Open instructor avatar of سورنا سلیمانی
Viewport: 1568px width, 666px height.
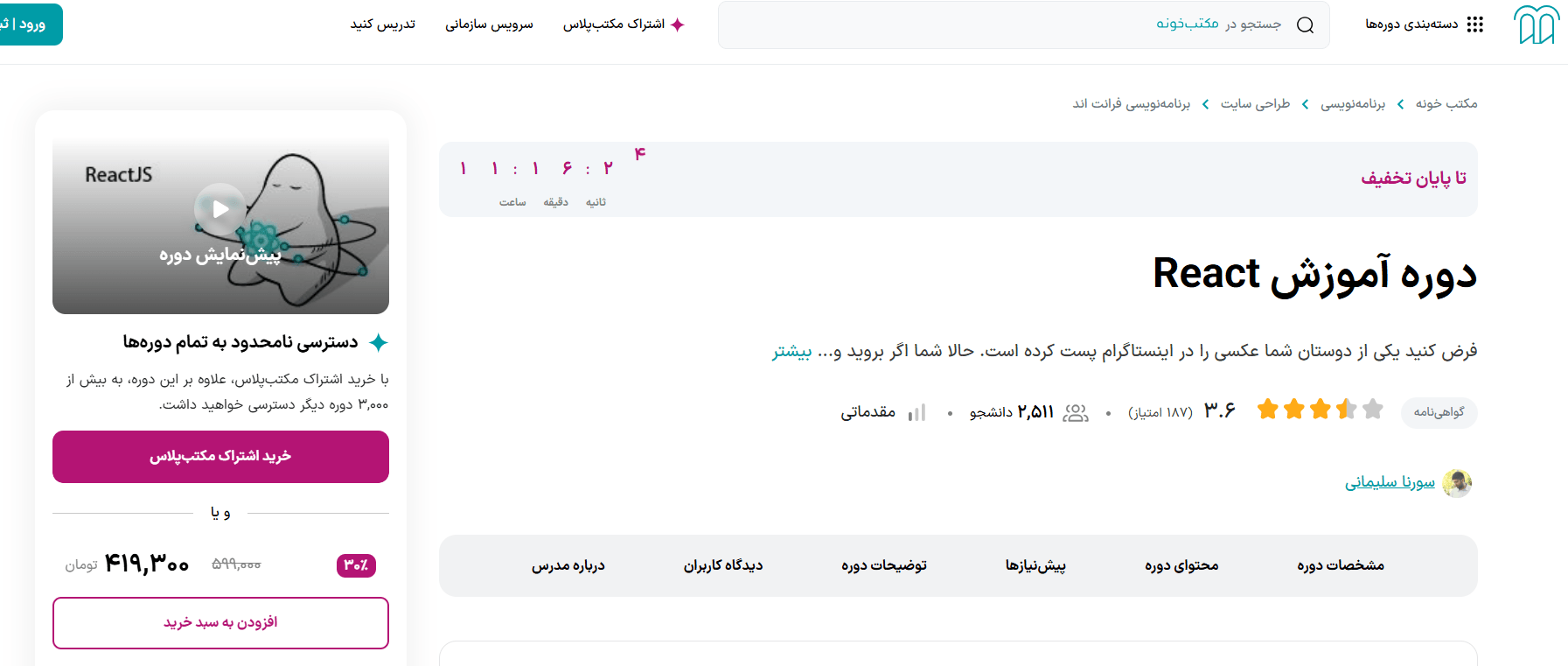pyautogui.click(x=1457, y=483)
